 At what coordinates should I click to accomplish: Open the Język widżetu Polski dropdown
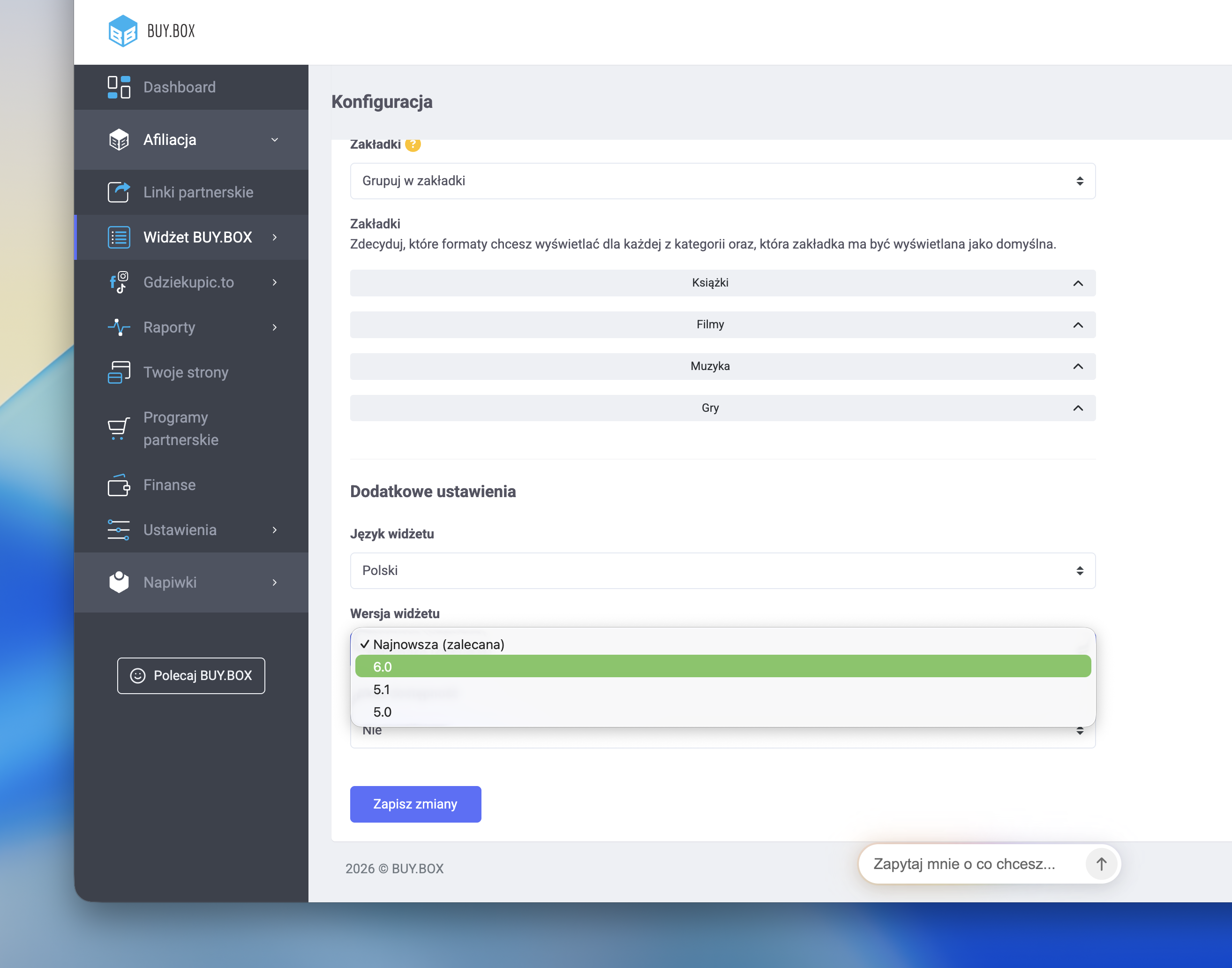[x=722, y=570]
